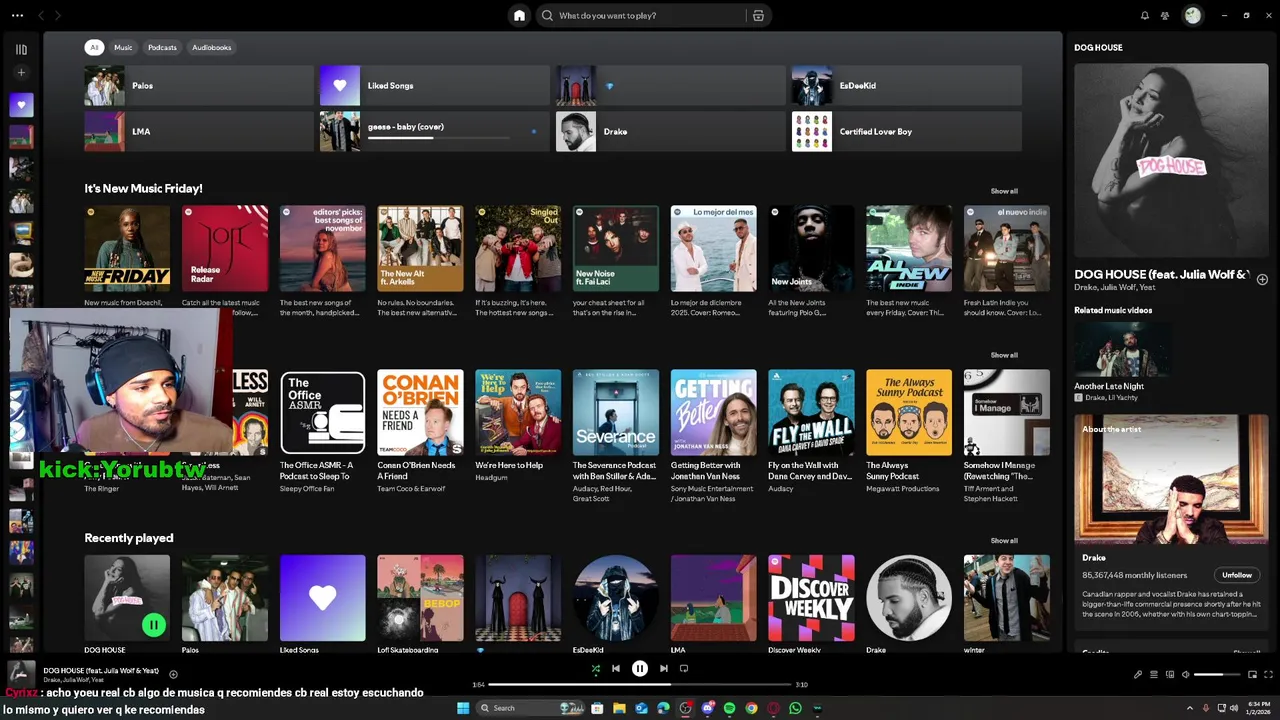Viewport: 1280px width, 720px height.
Task: Open the Windows Start menu
Action: (x=463, y=708)
